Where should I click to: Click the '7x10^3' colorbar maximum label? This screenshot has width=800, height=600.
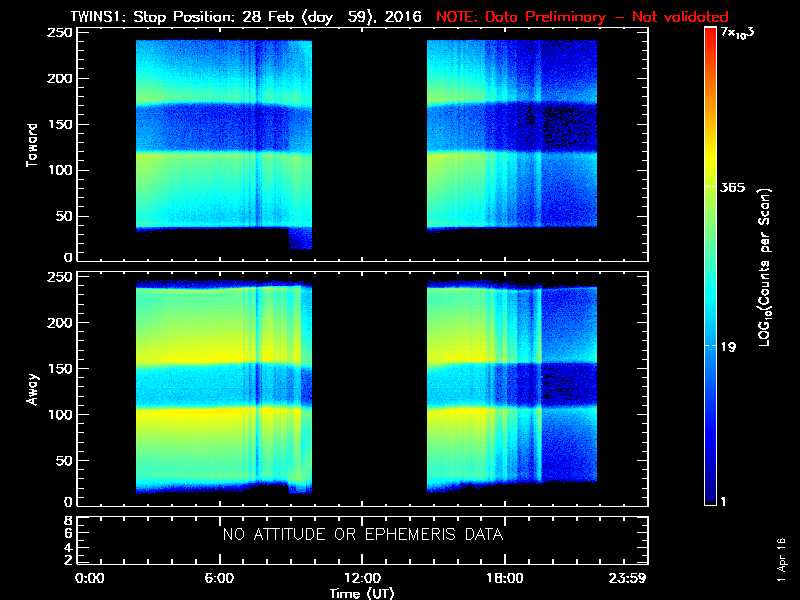tap(737, 33)
